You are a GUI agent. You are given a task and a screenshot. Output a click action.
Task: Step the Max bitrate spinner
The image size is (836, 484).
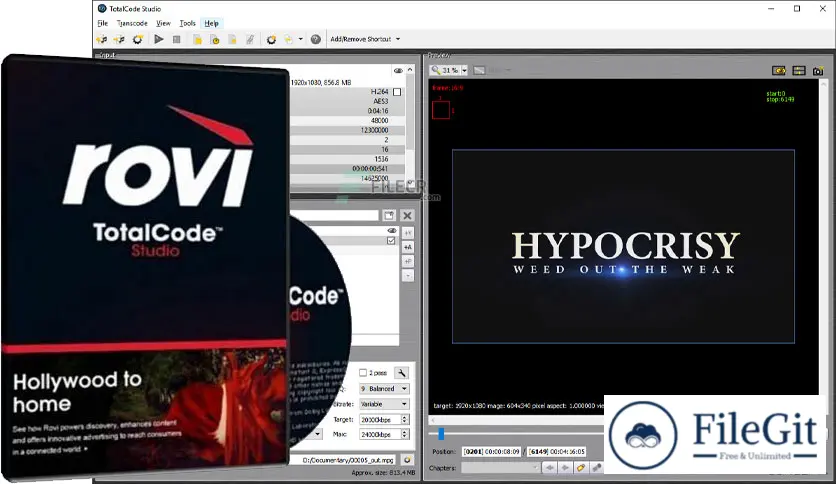click(405, 434)
